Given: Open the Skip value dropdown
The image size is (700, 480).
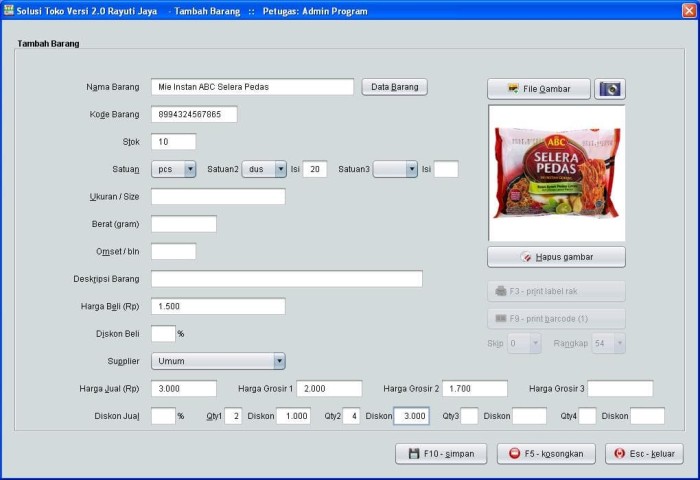Looking at the screenshot, I should click(535, 343).
